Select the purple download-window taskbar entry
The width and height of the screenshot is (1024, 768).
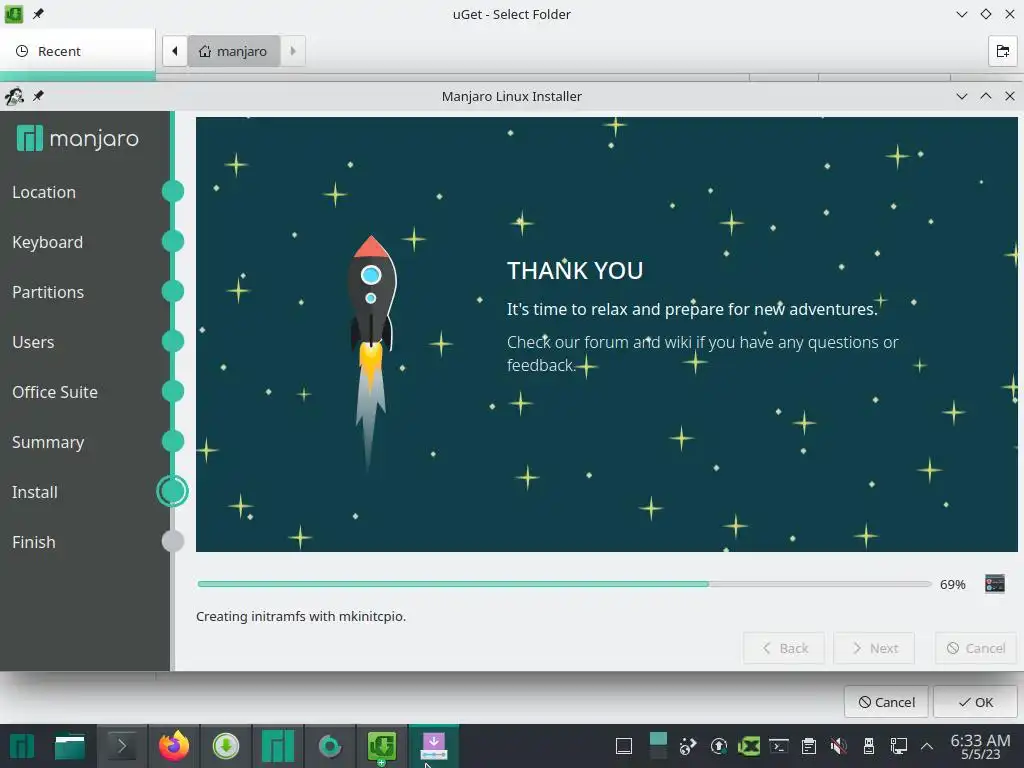(434, 746)
